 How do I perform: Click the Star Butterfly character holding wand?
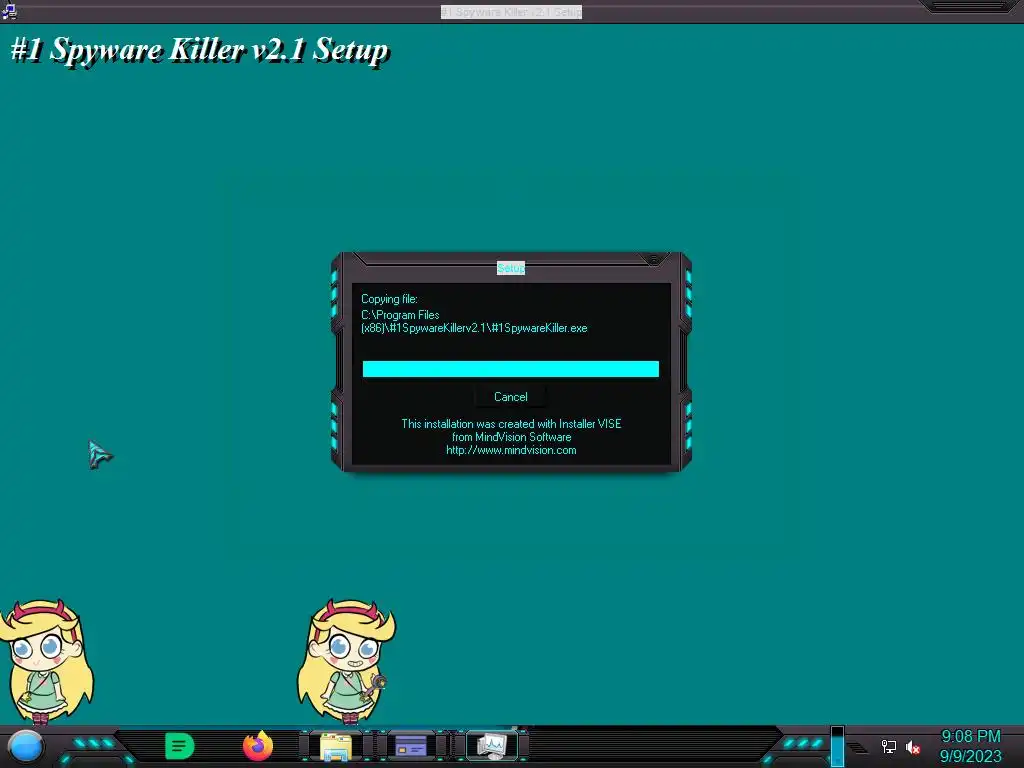click(345, 661)
